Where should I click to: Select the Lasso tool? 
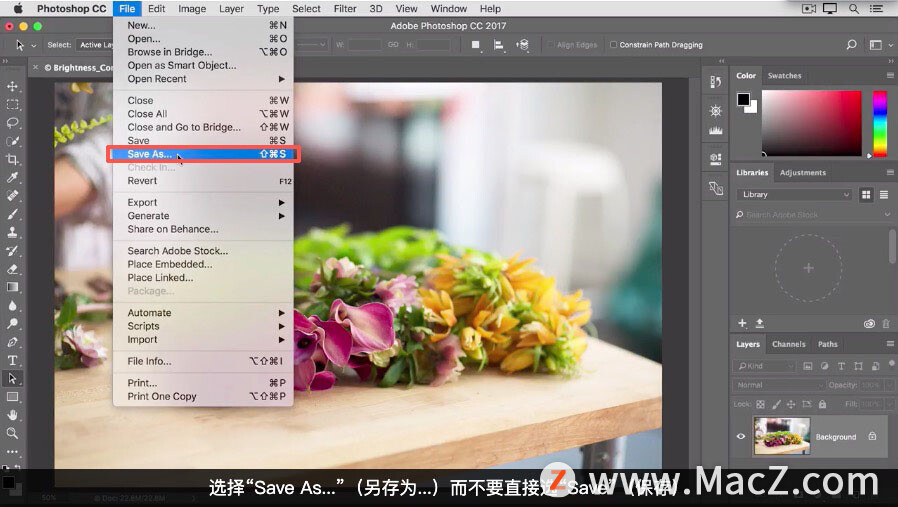click(x=12, y=123)
